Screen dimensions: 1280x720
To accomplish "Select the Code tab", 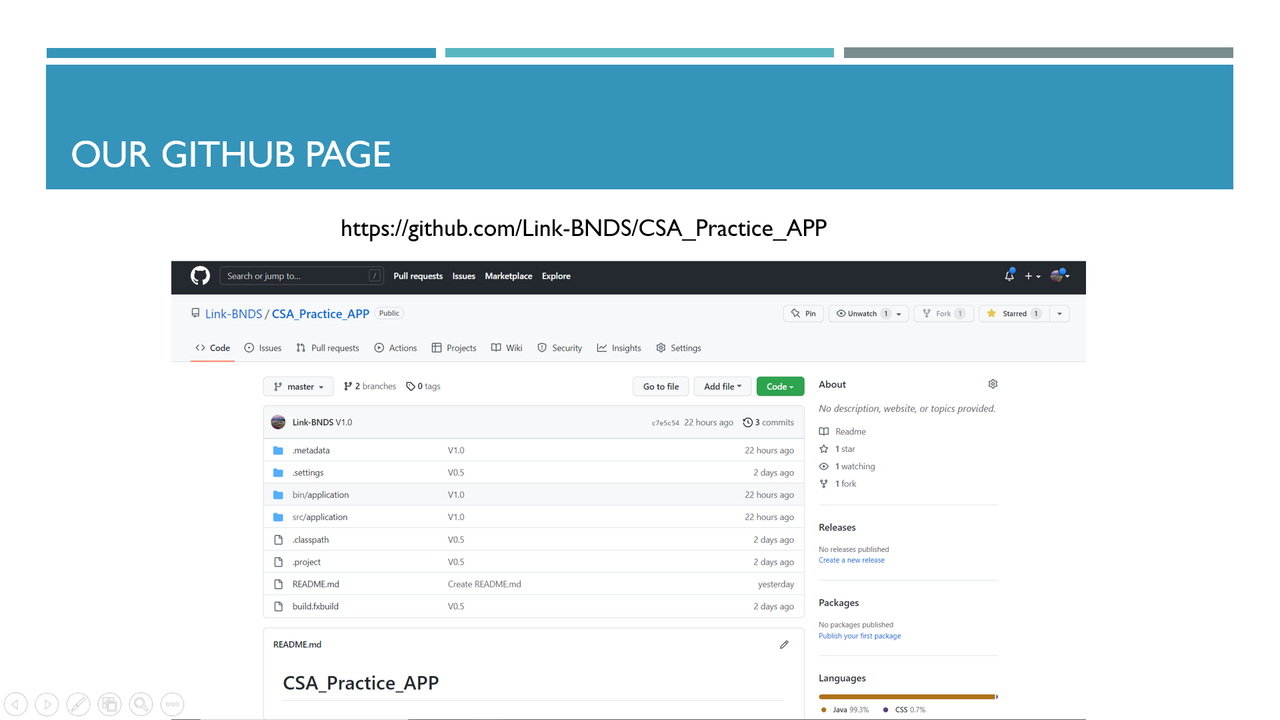I will tap(213, 348).
